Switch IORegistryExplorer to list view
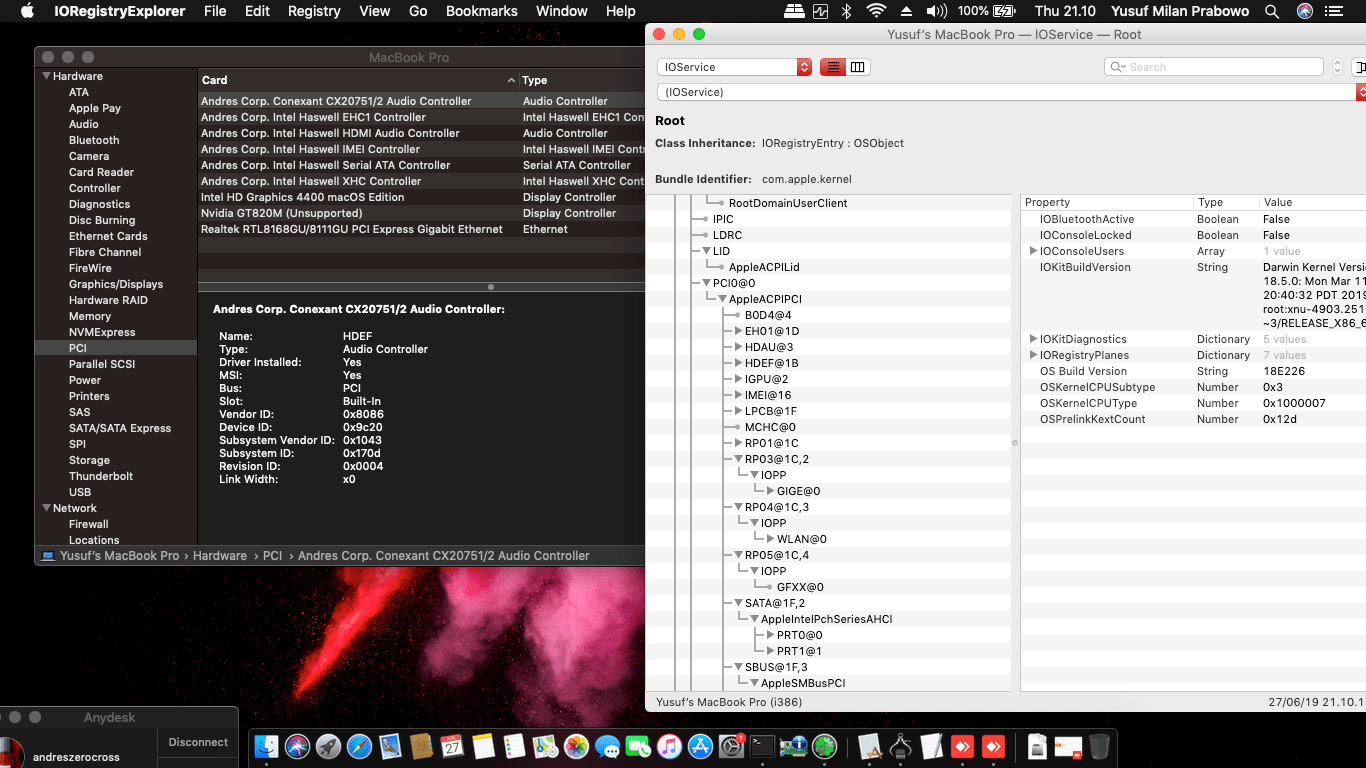Screen dimensions: 1366x768 click(x=832, y=67)
